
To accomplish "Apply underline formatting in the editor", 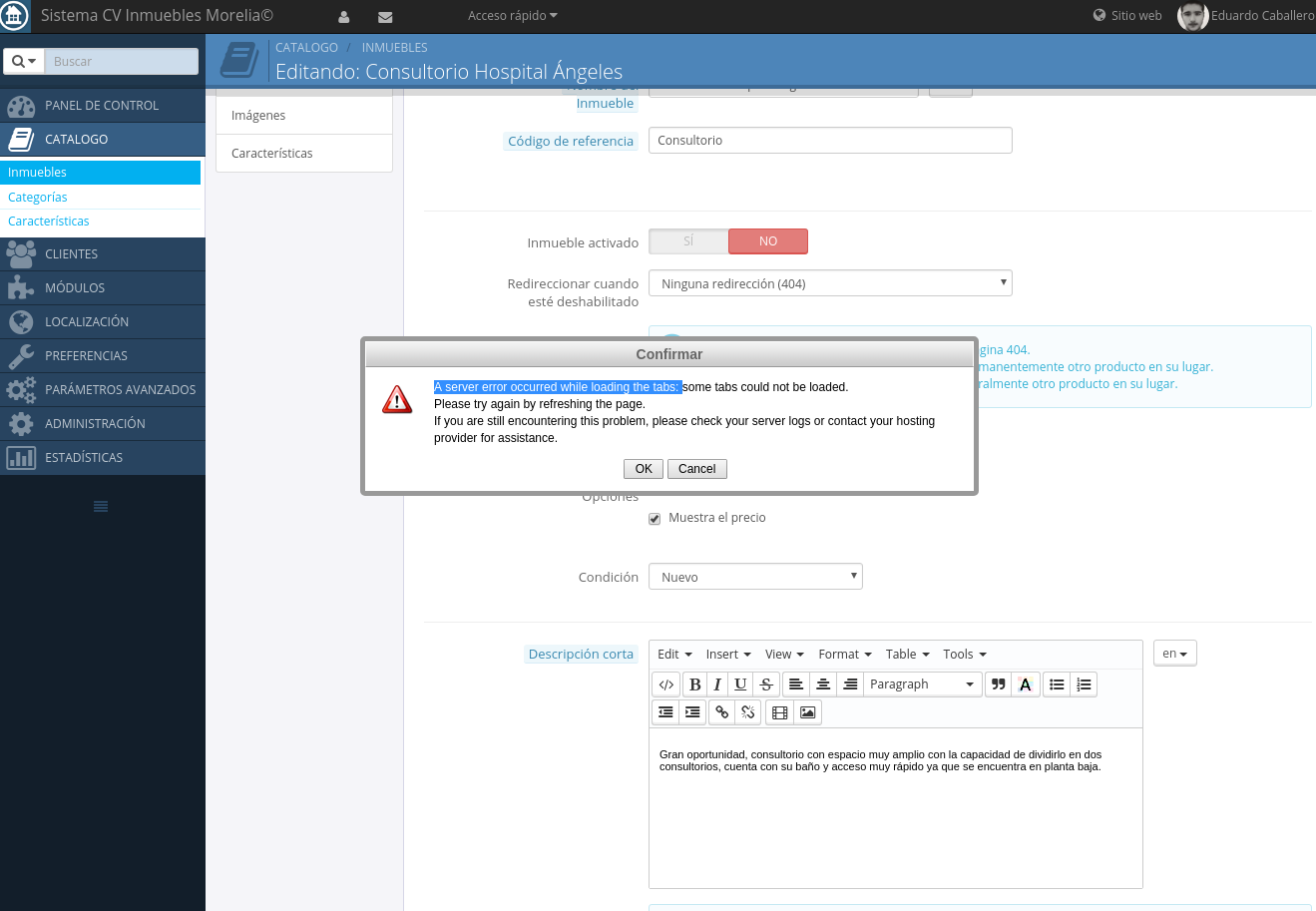I will coord(740,684).
